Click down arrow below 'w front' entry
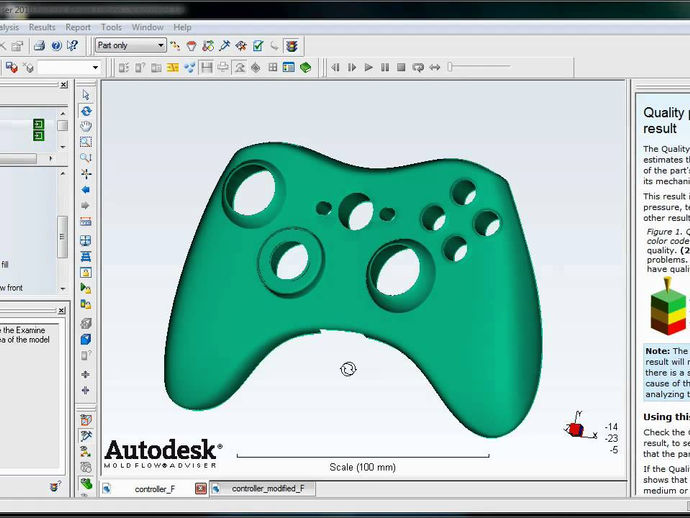Image resolution: width=690 pixels, height=518 pixels. 62,288
